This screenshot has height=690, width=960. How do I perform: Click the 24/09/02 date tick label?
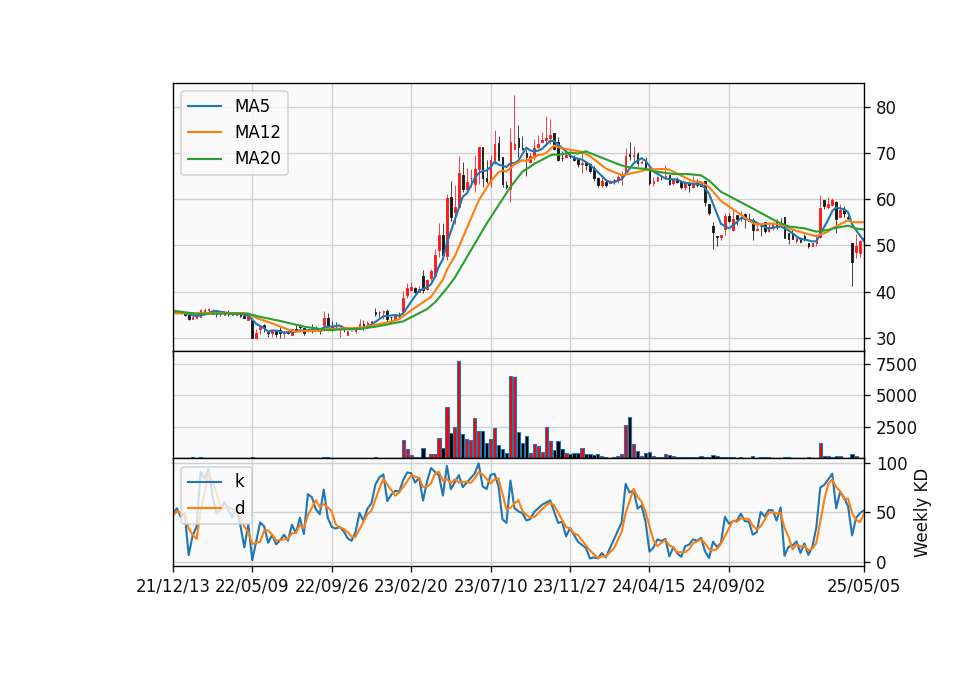[729, 587]
